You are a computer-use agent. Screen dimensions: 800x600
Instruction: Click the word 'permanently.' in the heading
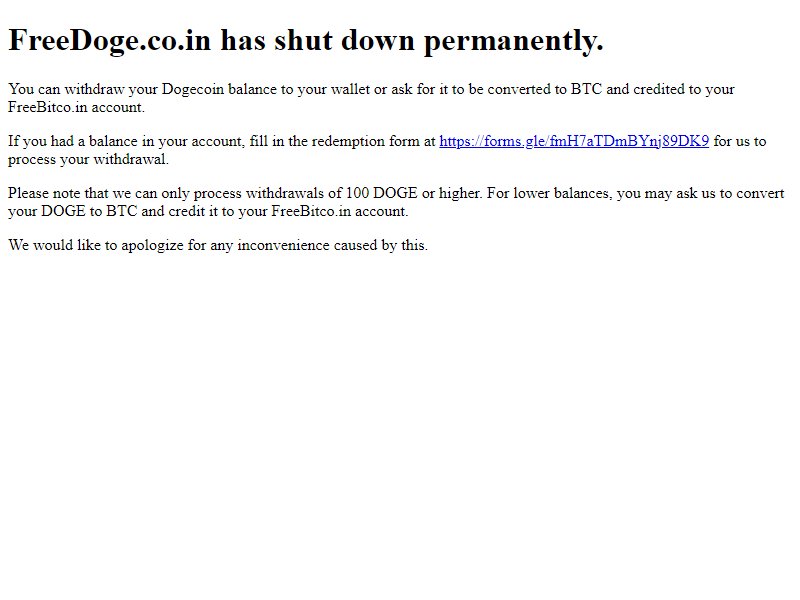[x=514, y=40]
